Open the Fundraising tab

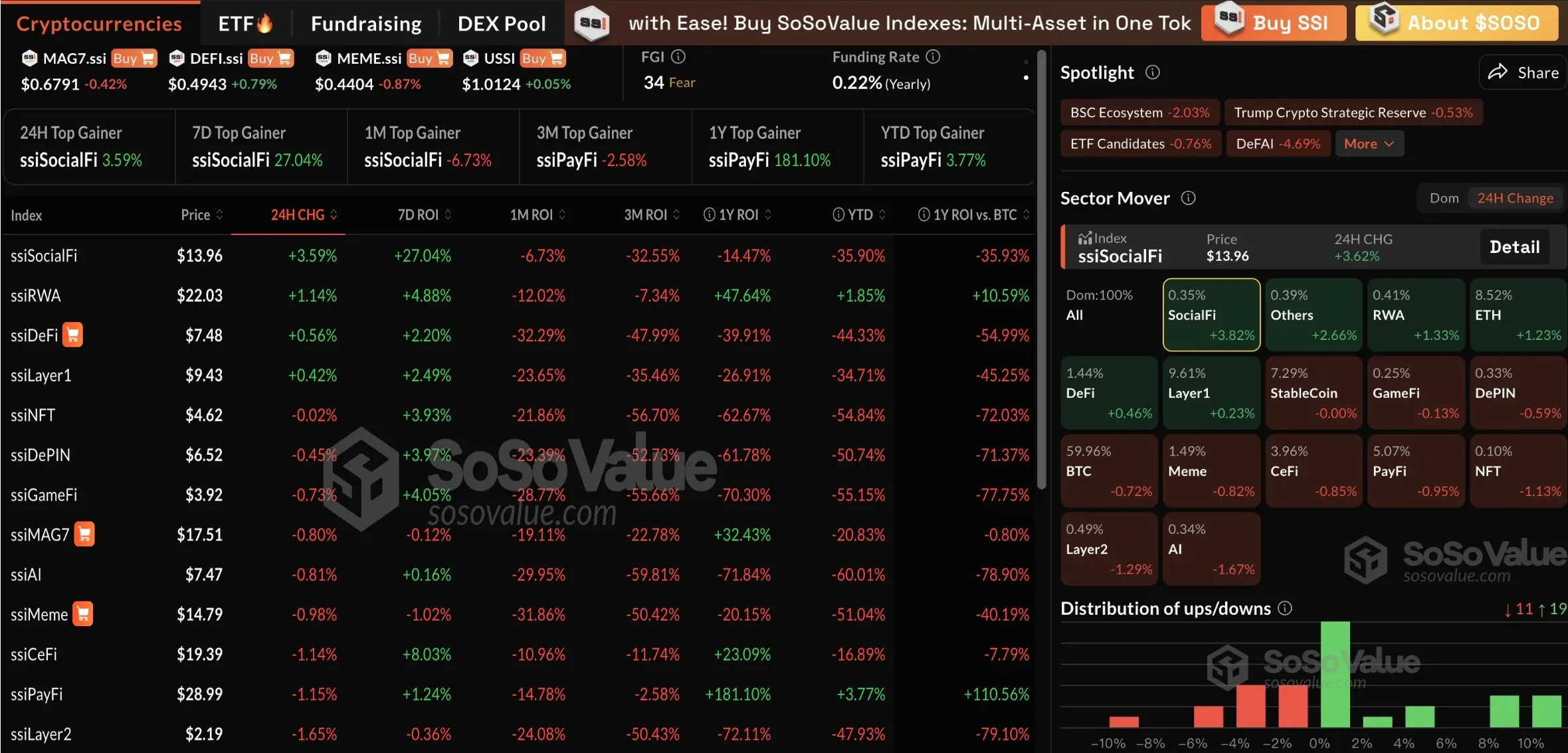tap(366, 24)
